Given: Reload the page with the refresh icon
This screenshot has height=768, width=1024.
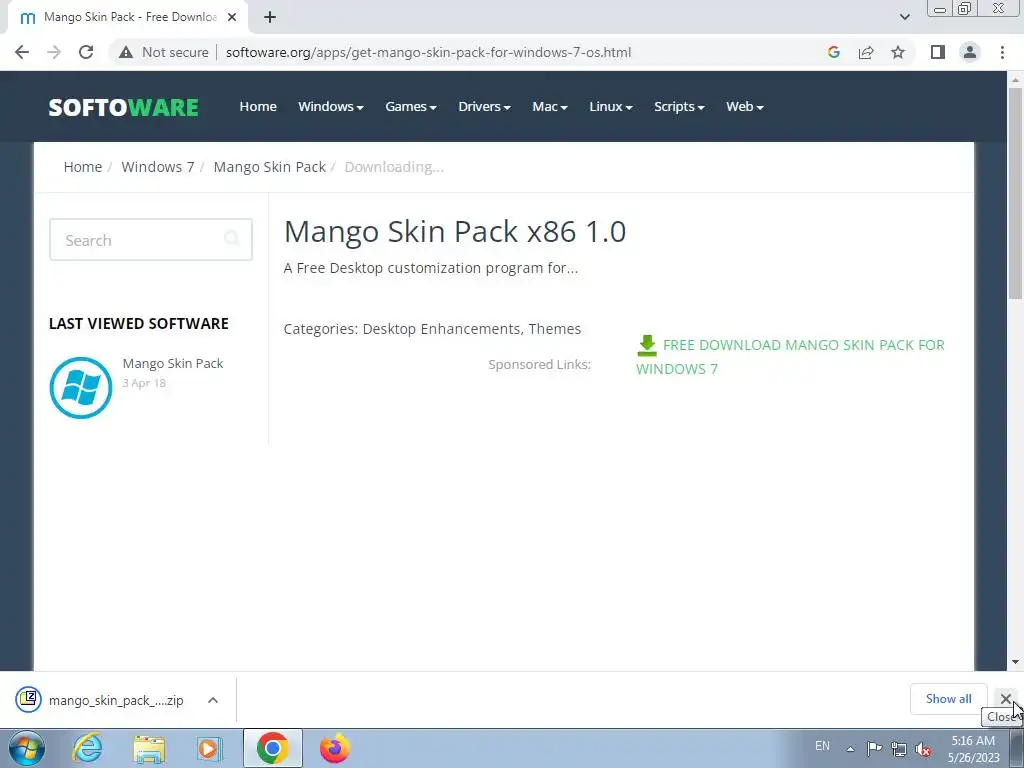Looking at the screenshot, I should click(x=86, y=52).
